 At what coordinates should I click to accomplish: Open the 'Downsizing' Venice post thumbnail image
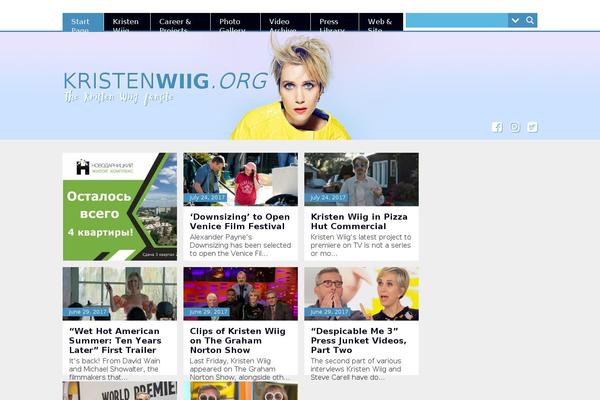[x=240, y=179]
